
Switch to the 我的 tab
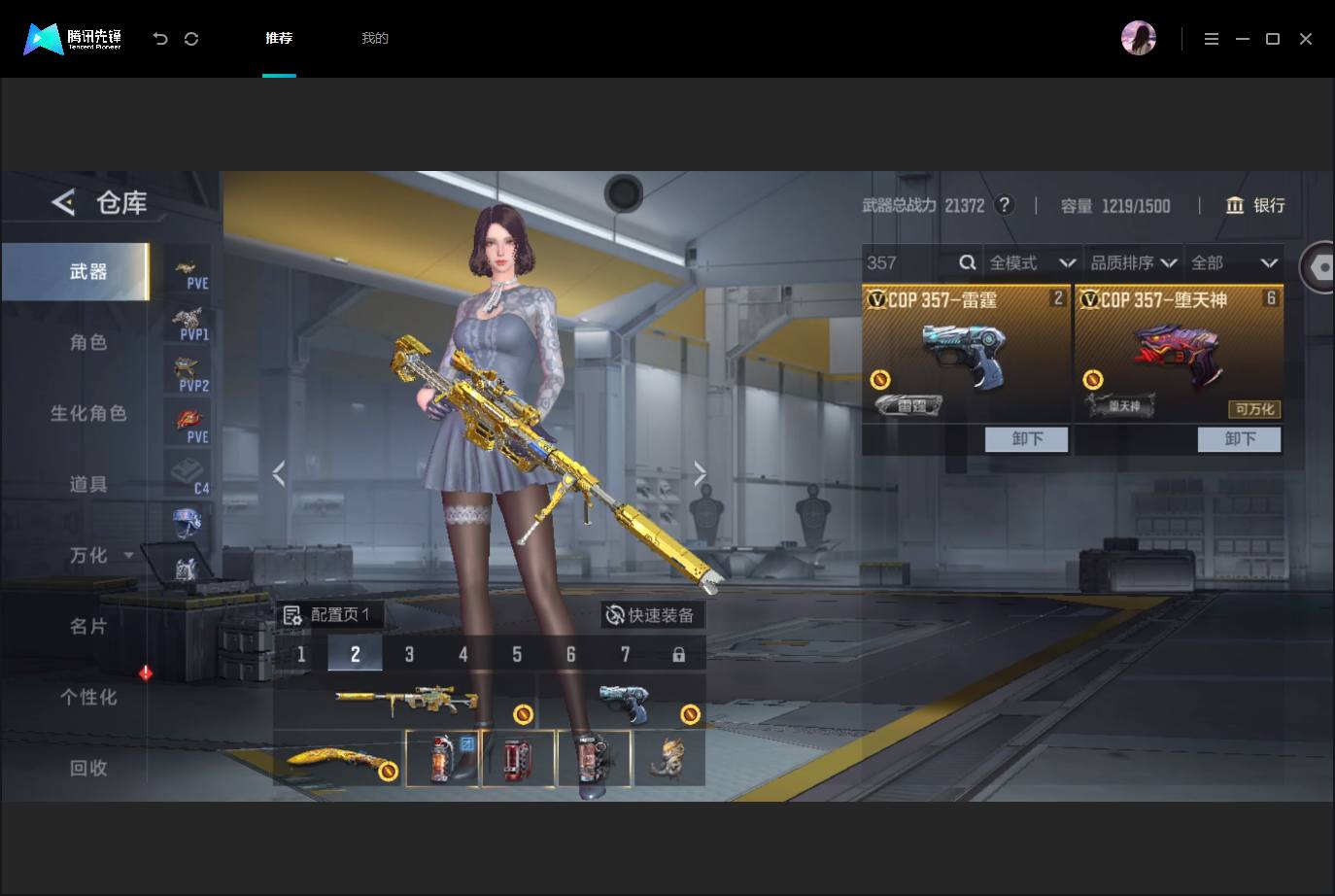click(x=375, y=39)
